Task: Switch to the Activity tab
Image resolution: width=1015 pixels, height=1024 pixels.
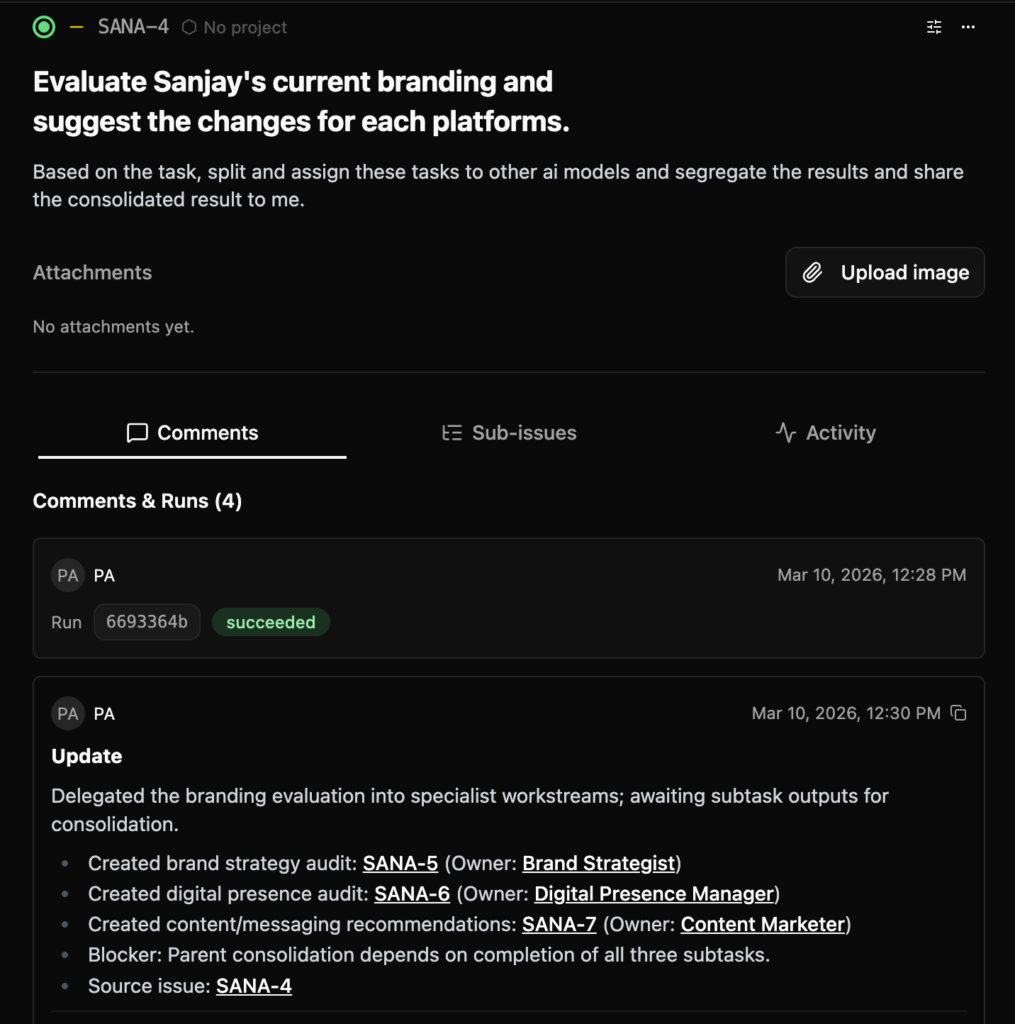Action: 841,433
